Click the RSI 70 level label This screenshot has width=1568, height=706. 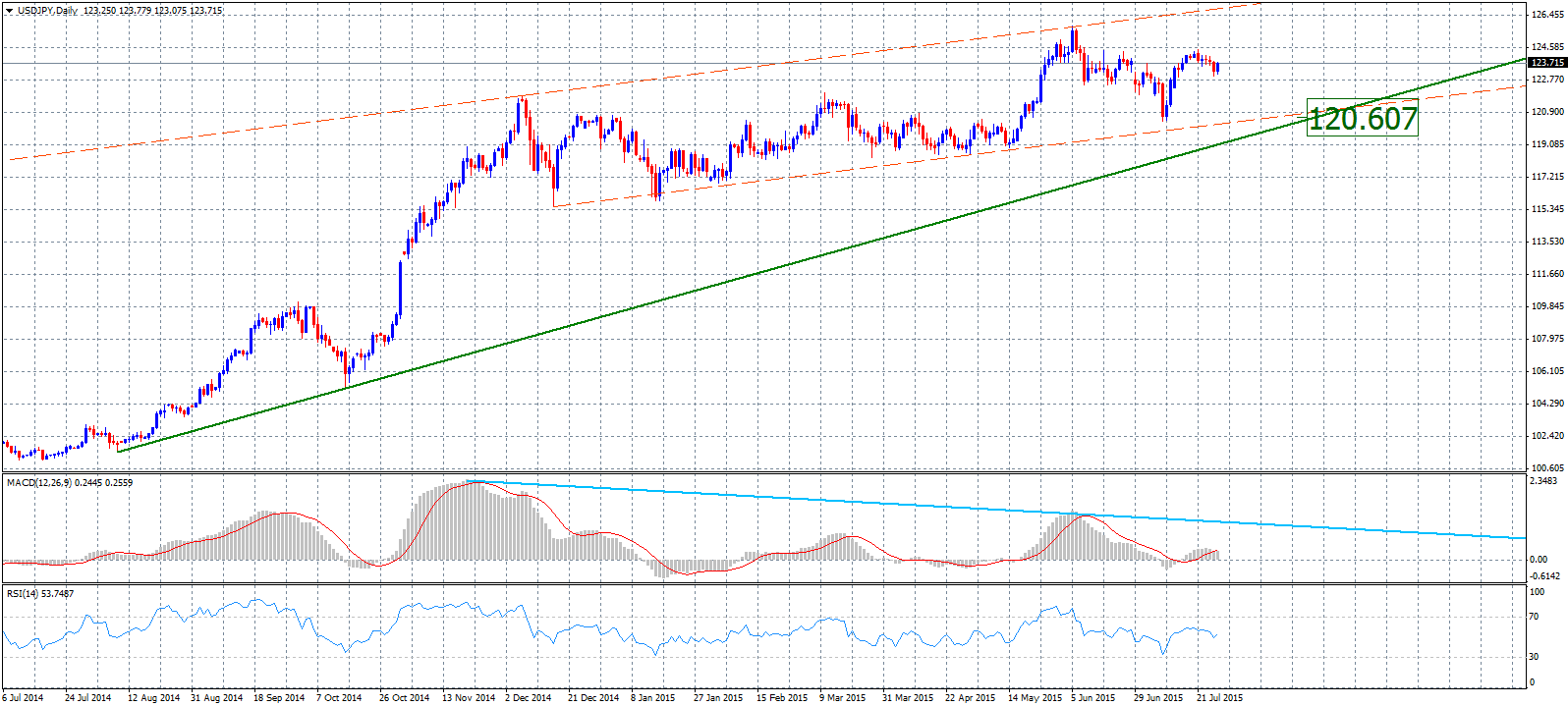point(1536,618)
